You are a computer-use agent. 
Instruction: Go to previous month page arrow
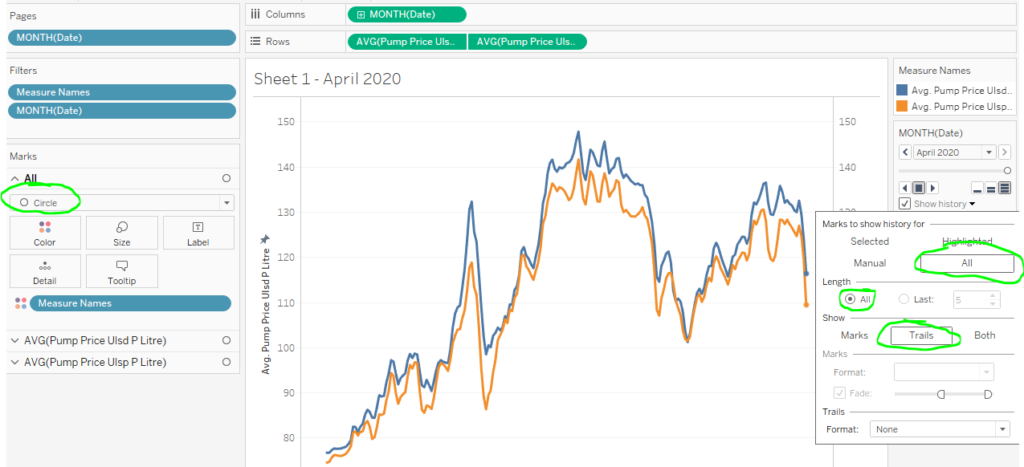coord(905,152)
